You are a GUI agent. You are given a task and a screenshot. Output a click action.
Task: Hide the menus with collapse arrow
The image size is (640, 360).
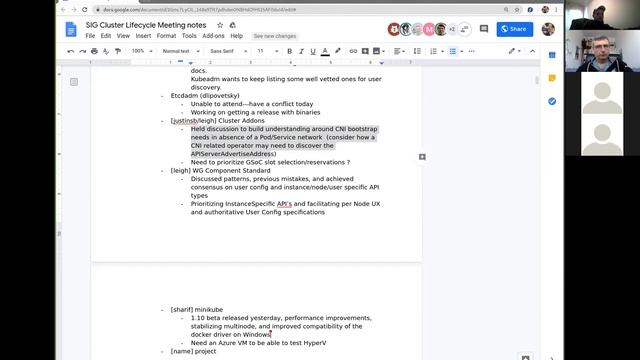[533, 51]
